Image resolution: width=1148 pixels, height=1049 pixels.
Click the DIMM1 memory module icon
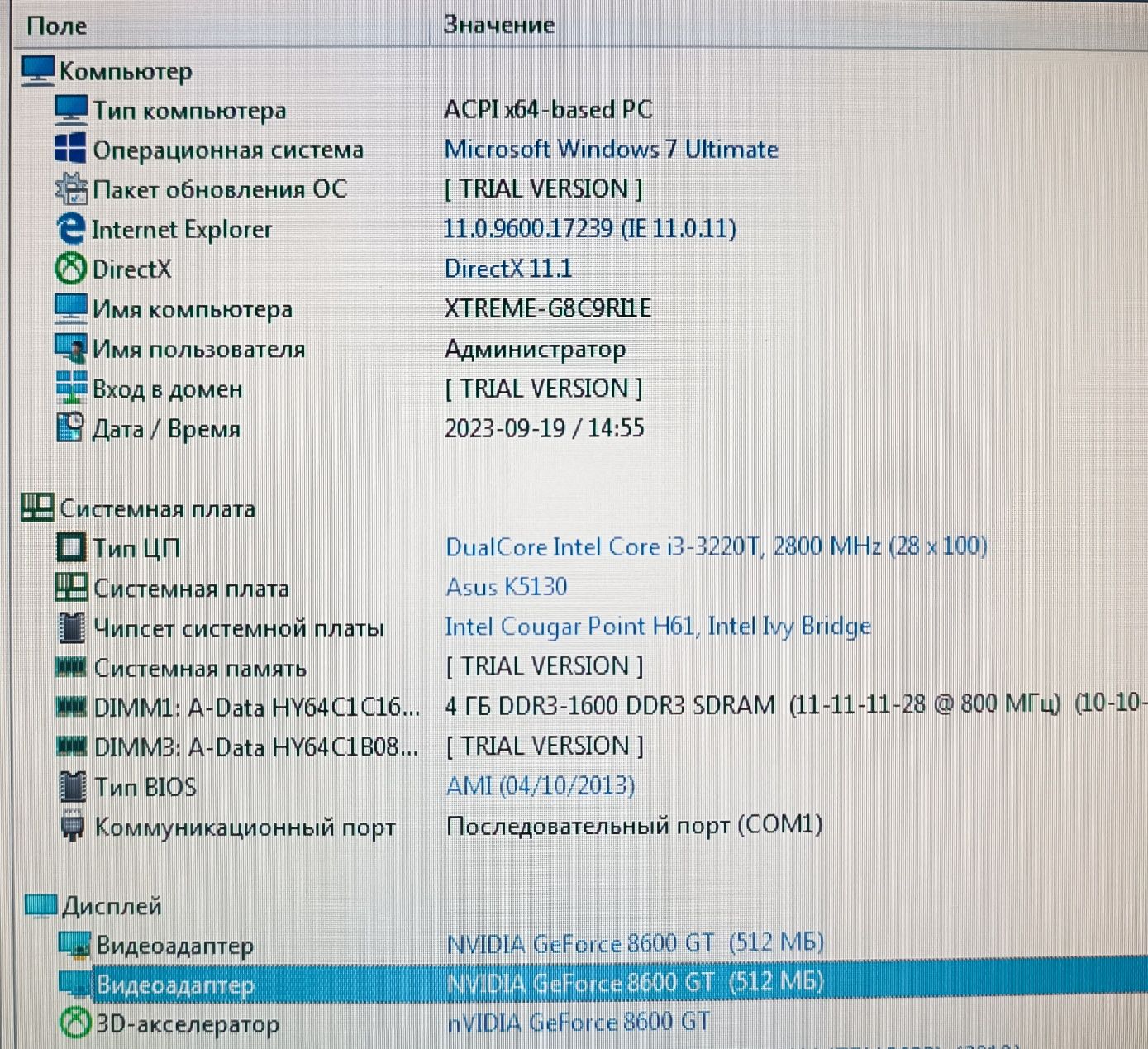[x=71, y=707]
